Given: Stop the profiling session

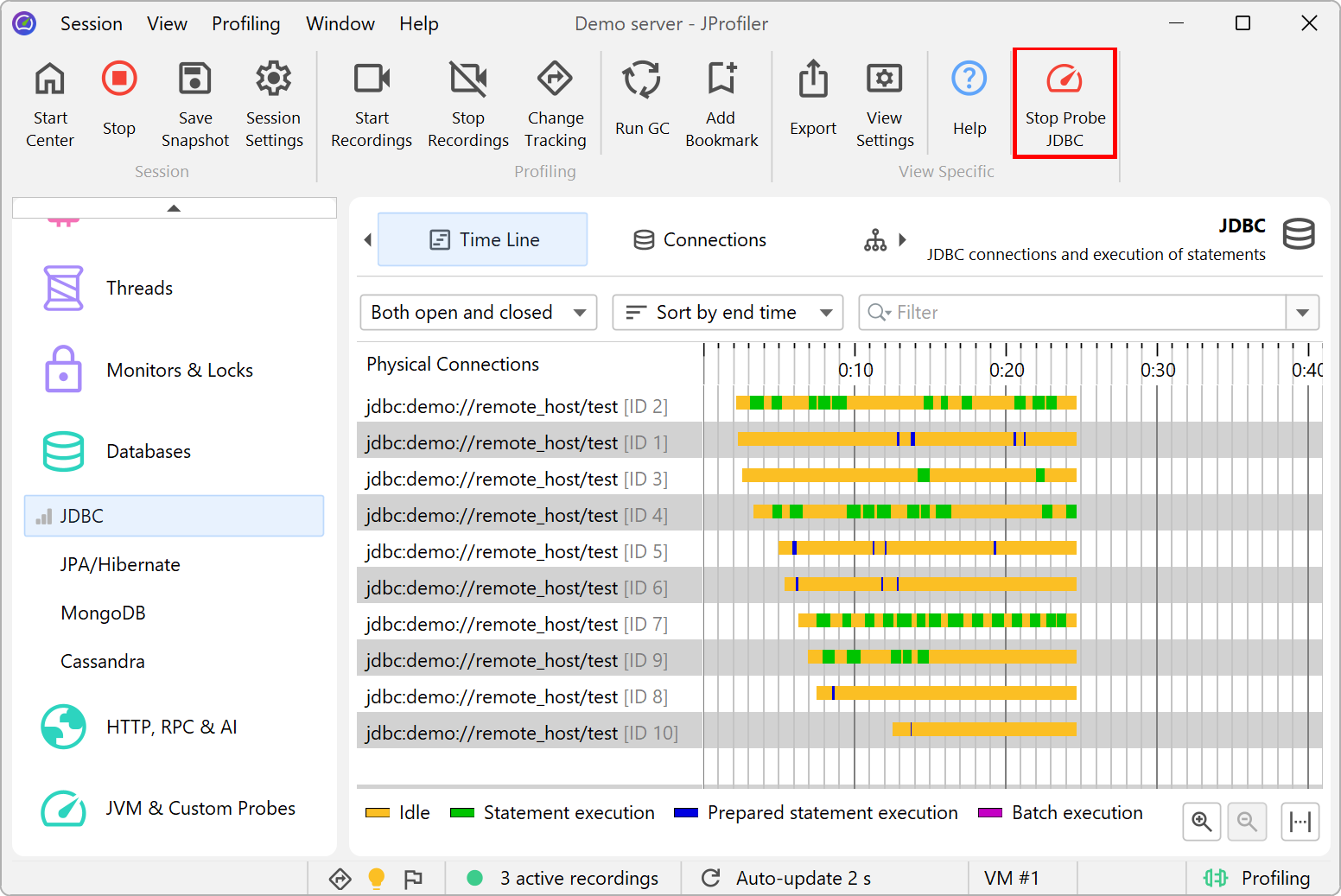Looking at the screenshot, I should pos(119,79).
